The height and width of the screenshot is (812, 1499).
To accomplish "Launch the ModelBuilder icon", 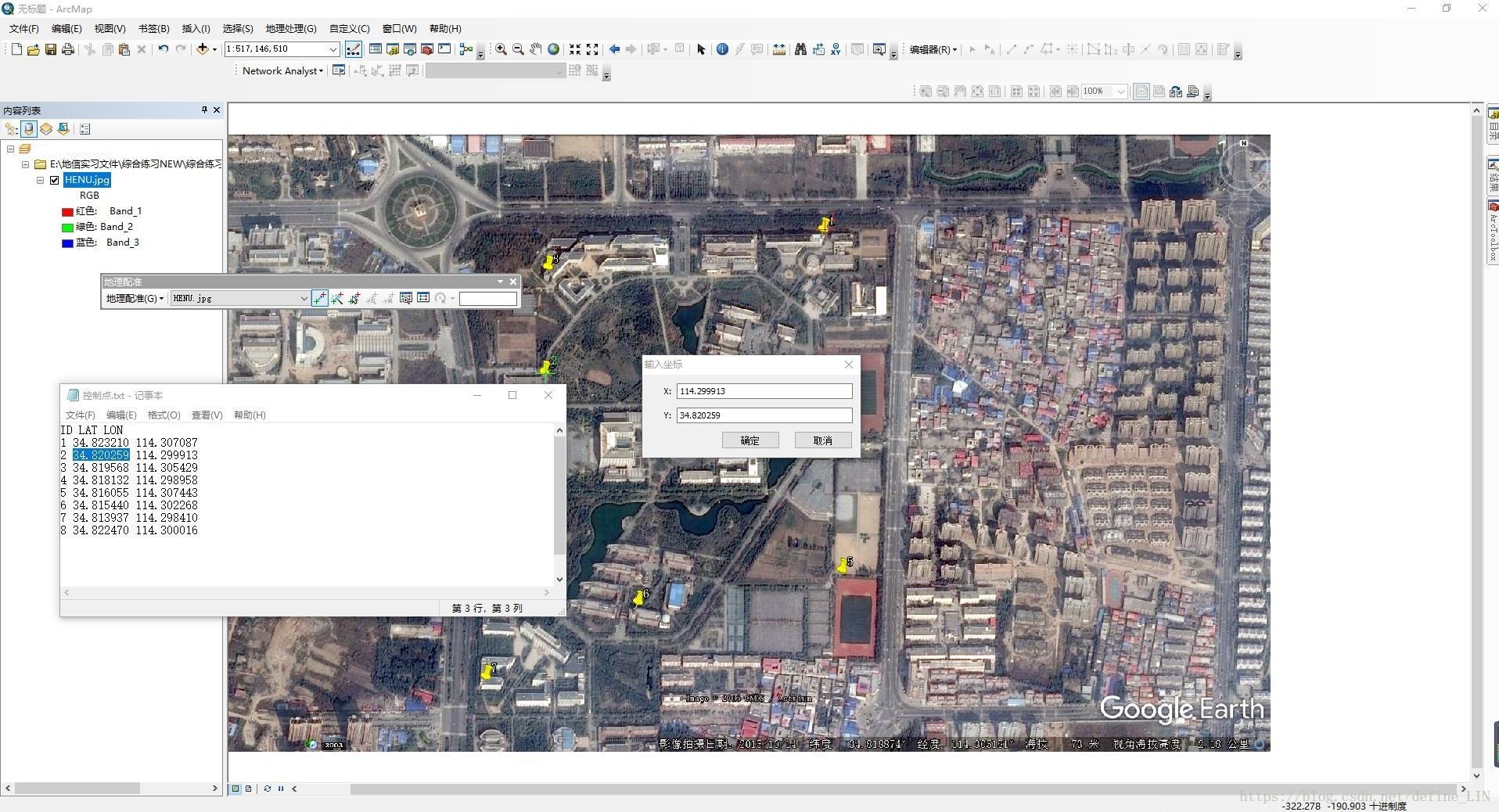I will pos(466,49).
